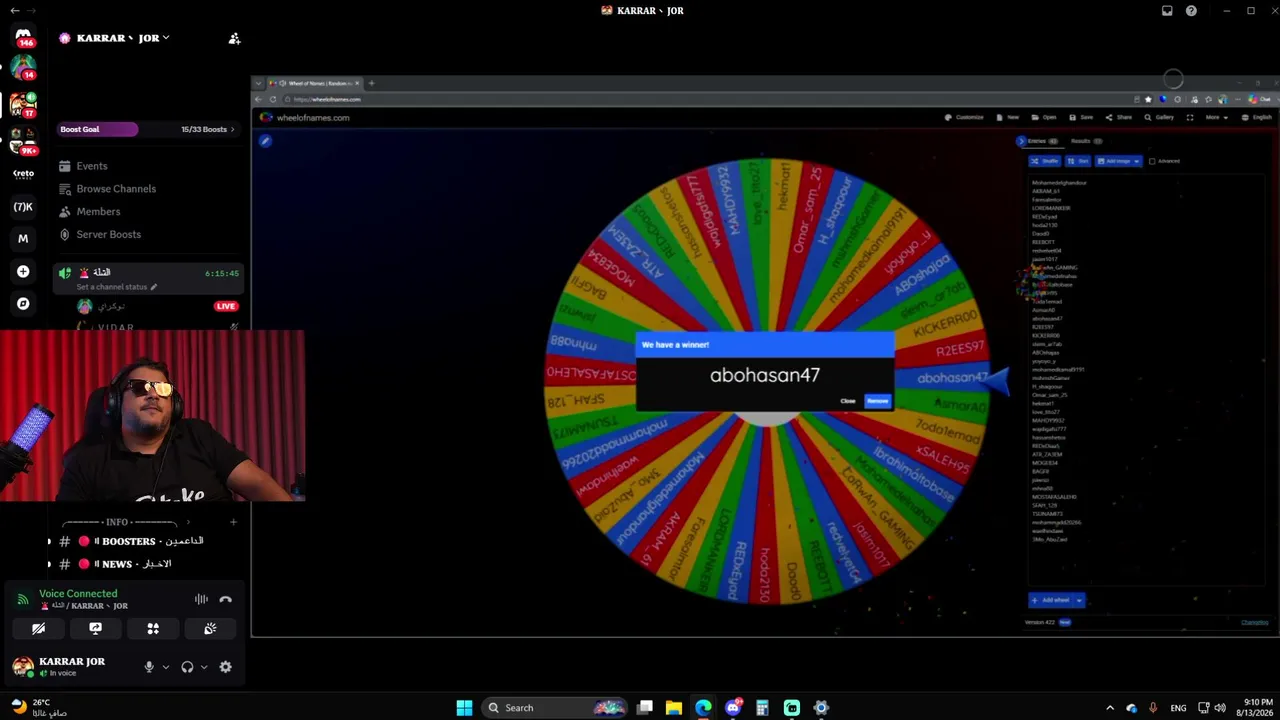Open Microsoft Edge from taskbar

click(x=704, y=708)
